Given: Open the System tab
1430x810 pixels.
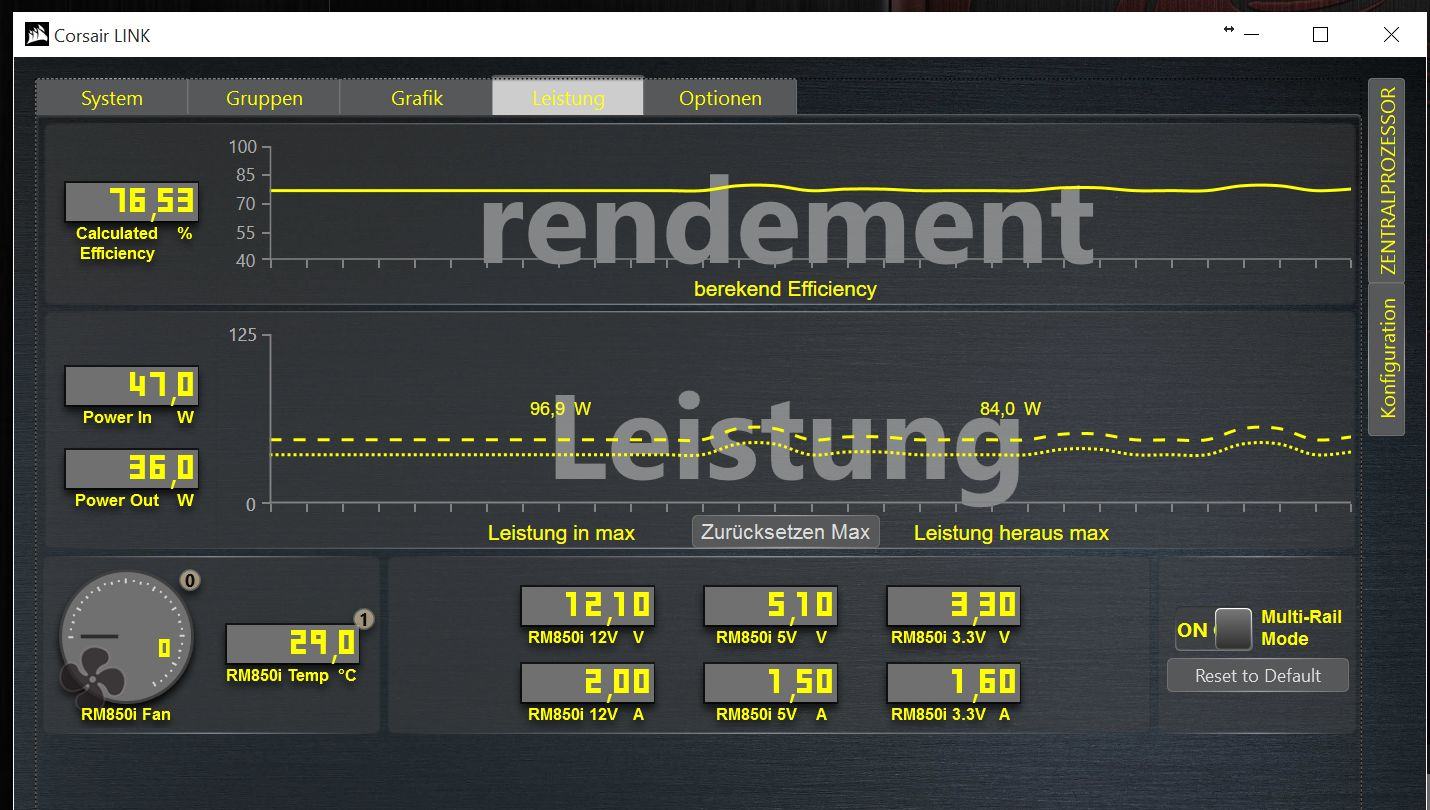Looking at the screenshot, I should [112, 98].
